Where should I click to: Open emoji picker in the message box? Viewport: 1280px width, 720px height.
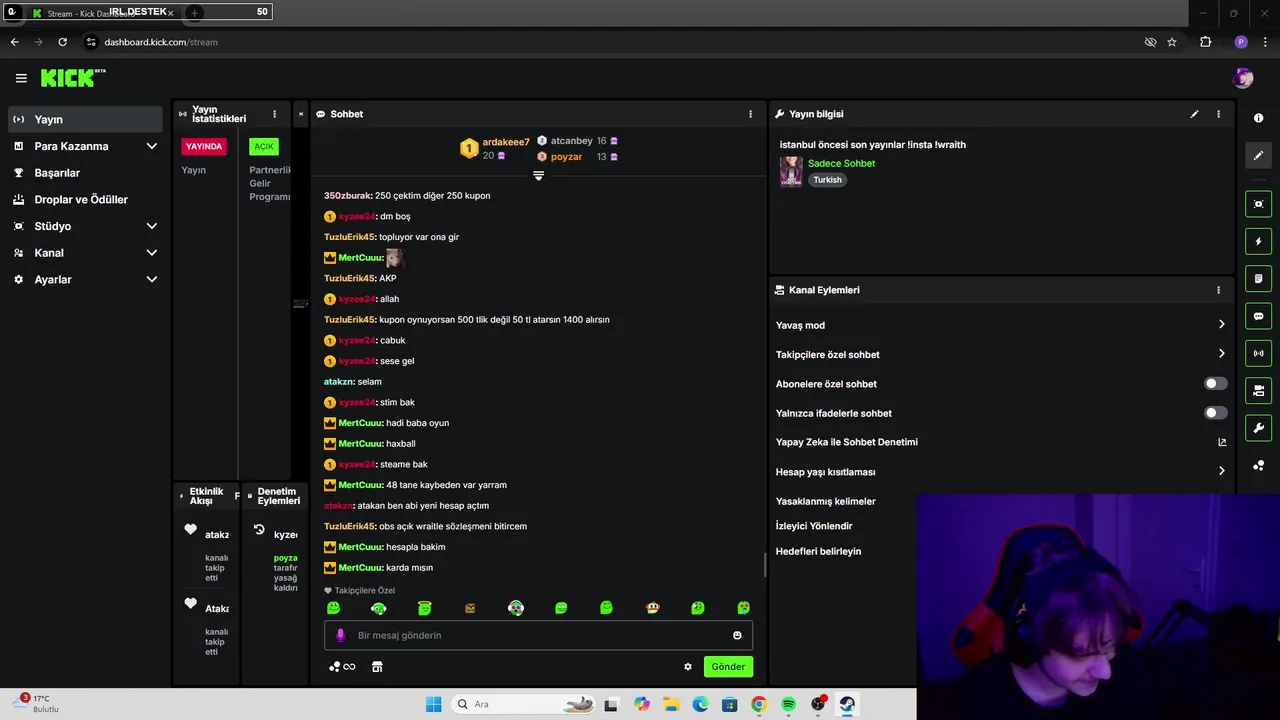[x=737, y=635]
